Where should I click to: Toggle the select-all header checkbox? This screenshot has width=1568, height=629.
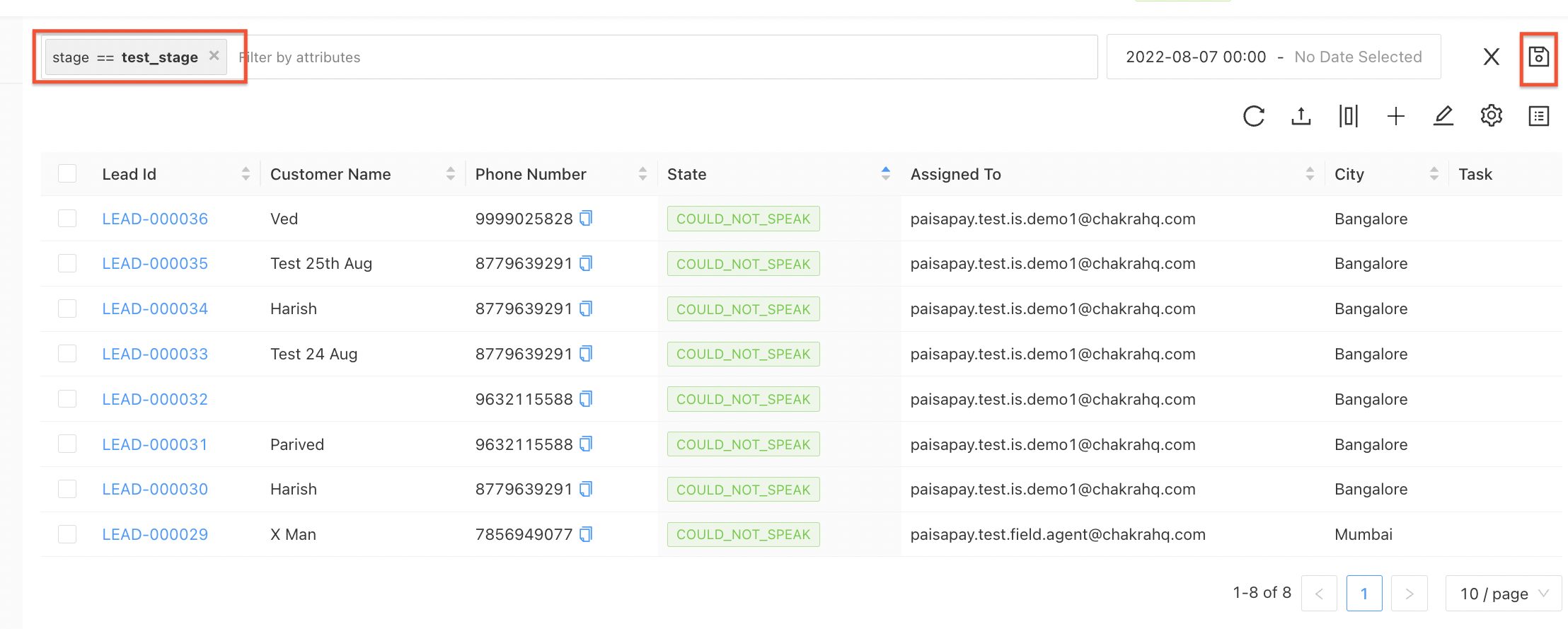67,174
